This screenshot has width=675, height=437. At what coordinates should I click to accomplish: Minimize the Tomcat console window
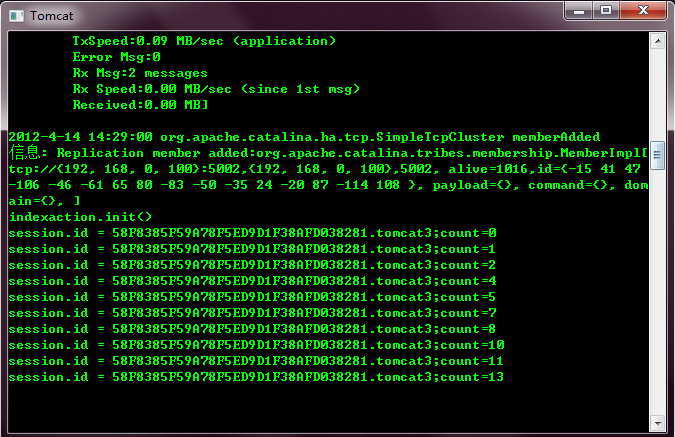(579, 11)
